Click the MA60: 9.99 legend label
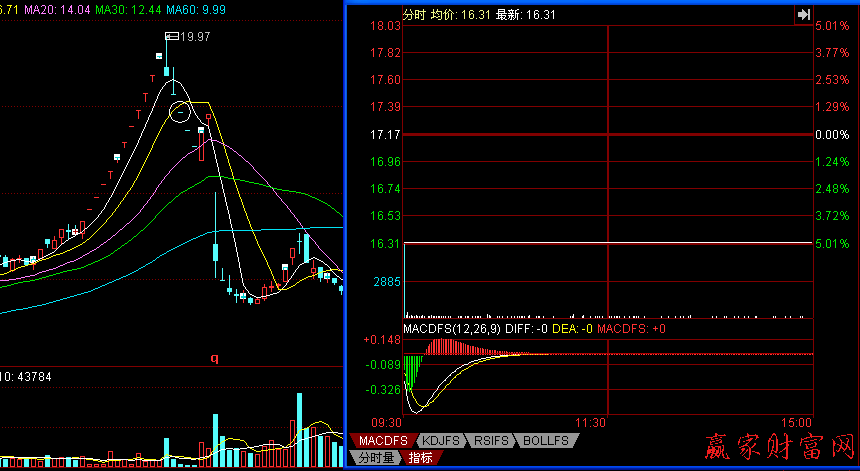Viewport: 860px width, 471px height. pyautogui.click(x=192, y=8)
